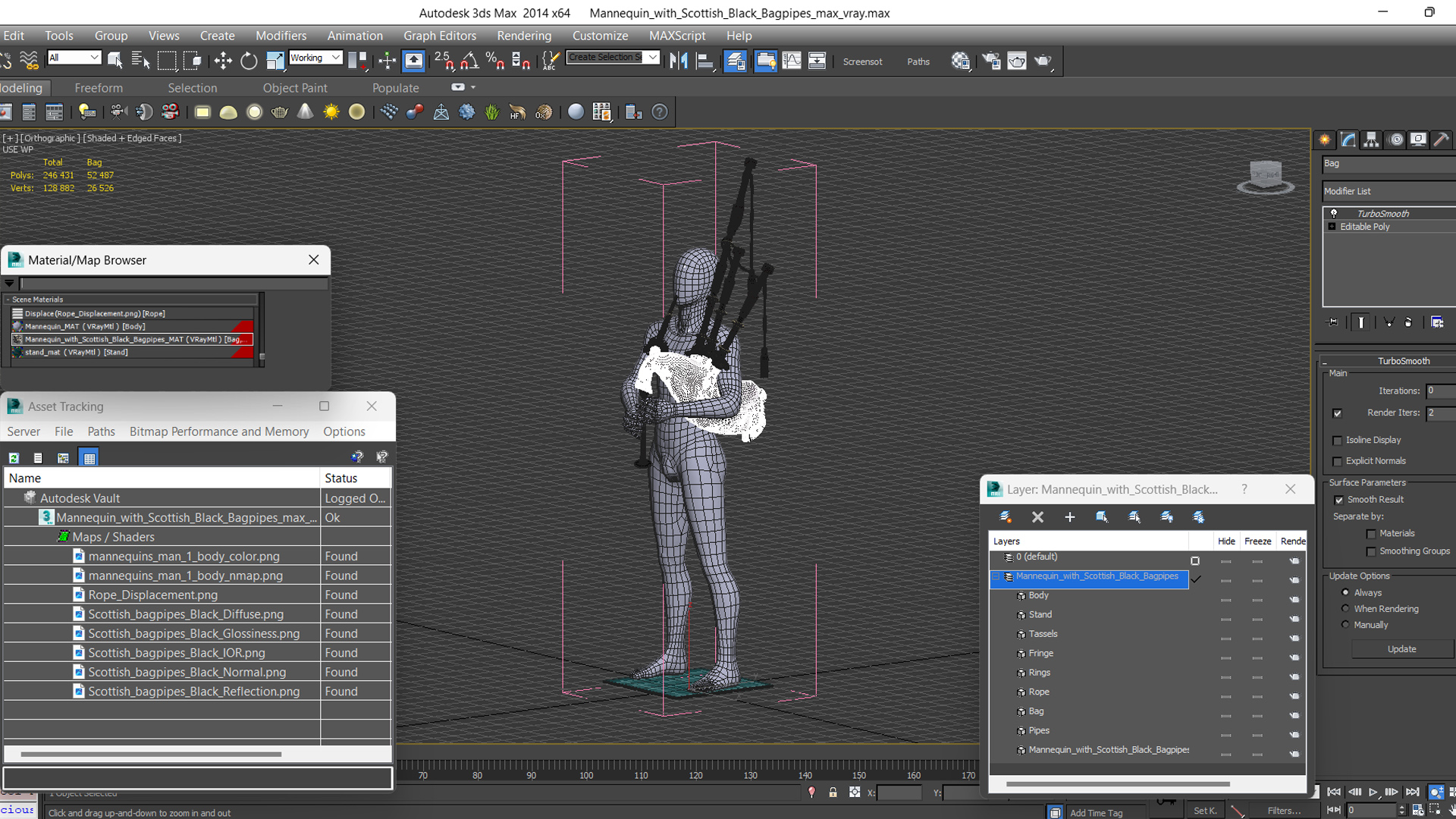Open the Create command panel tab

point(1325,140)
